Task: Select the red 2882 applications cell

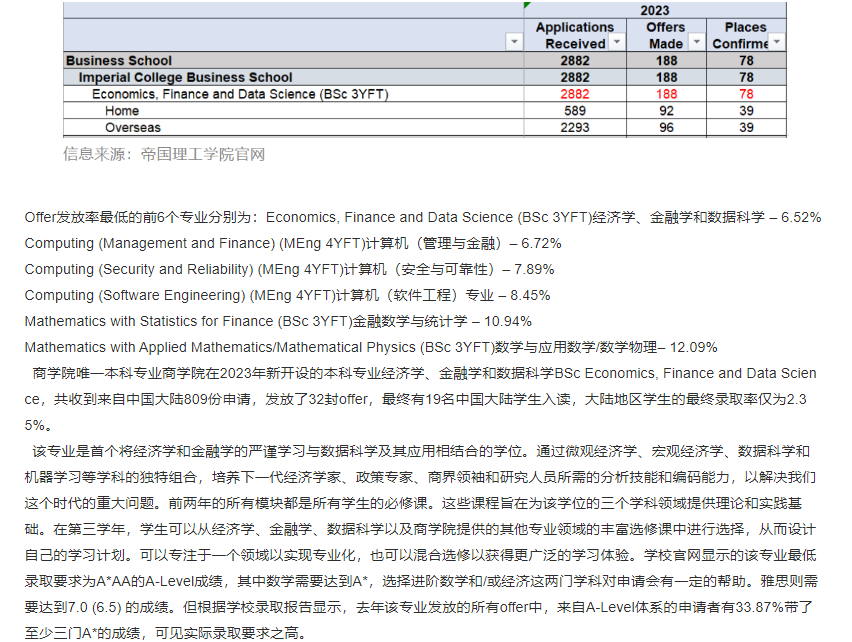Action: tap(575, 94)
